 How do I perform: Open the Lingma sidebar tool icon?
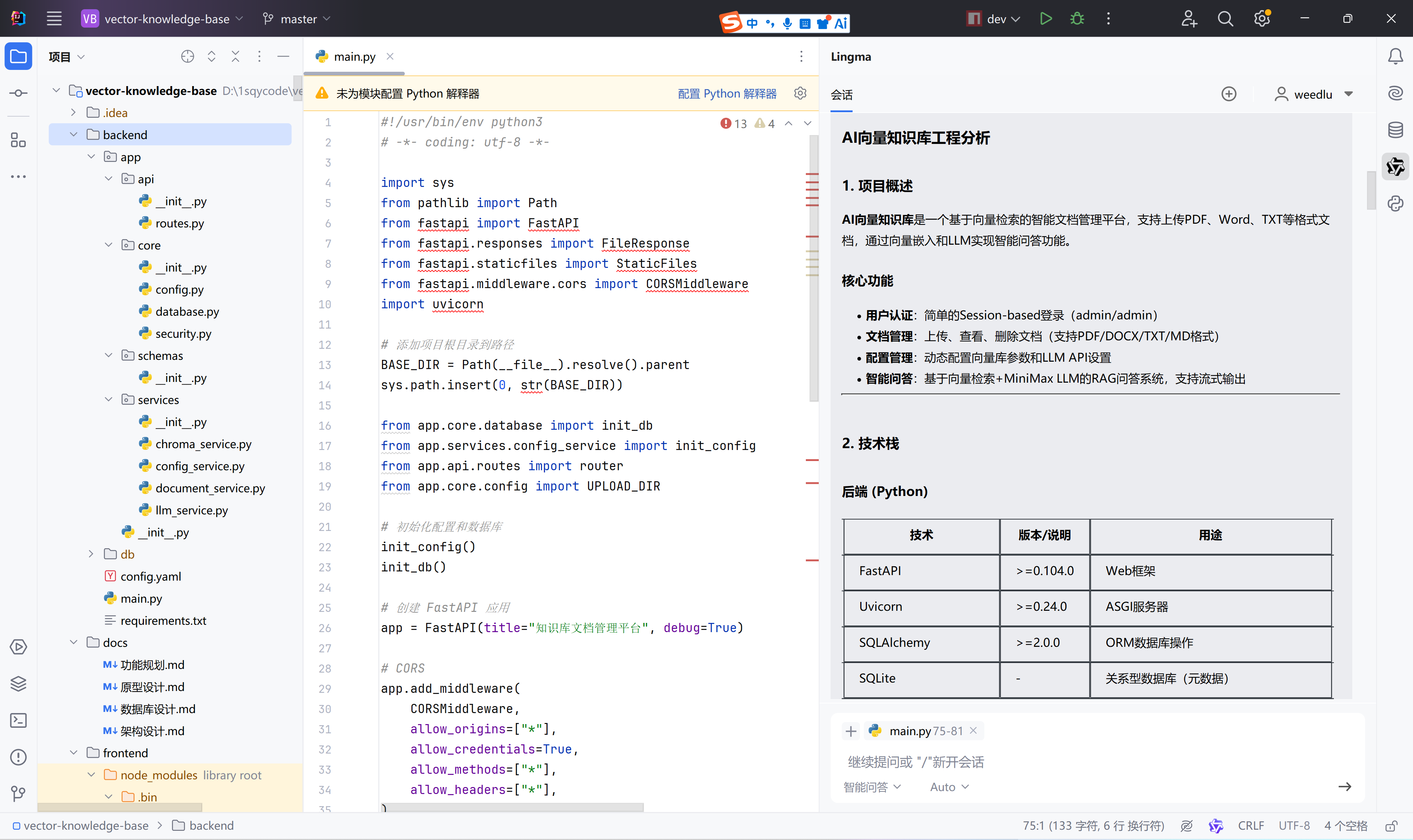1395,167
